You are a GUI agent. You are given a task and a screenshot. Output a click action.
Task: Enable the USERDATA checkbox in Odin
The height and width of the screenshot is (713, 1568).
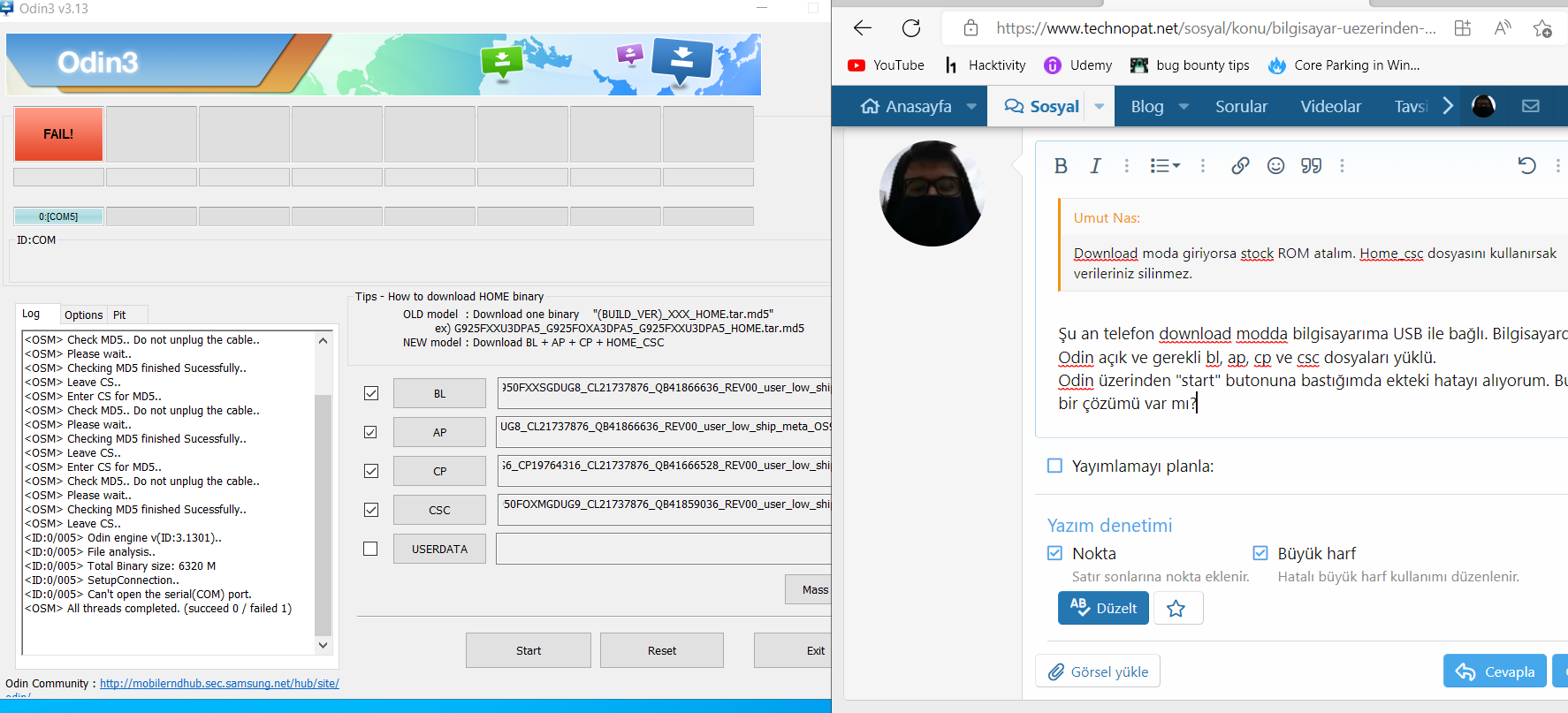(x=371, y=549)
